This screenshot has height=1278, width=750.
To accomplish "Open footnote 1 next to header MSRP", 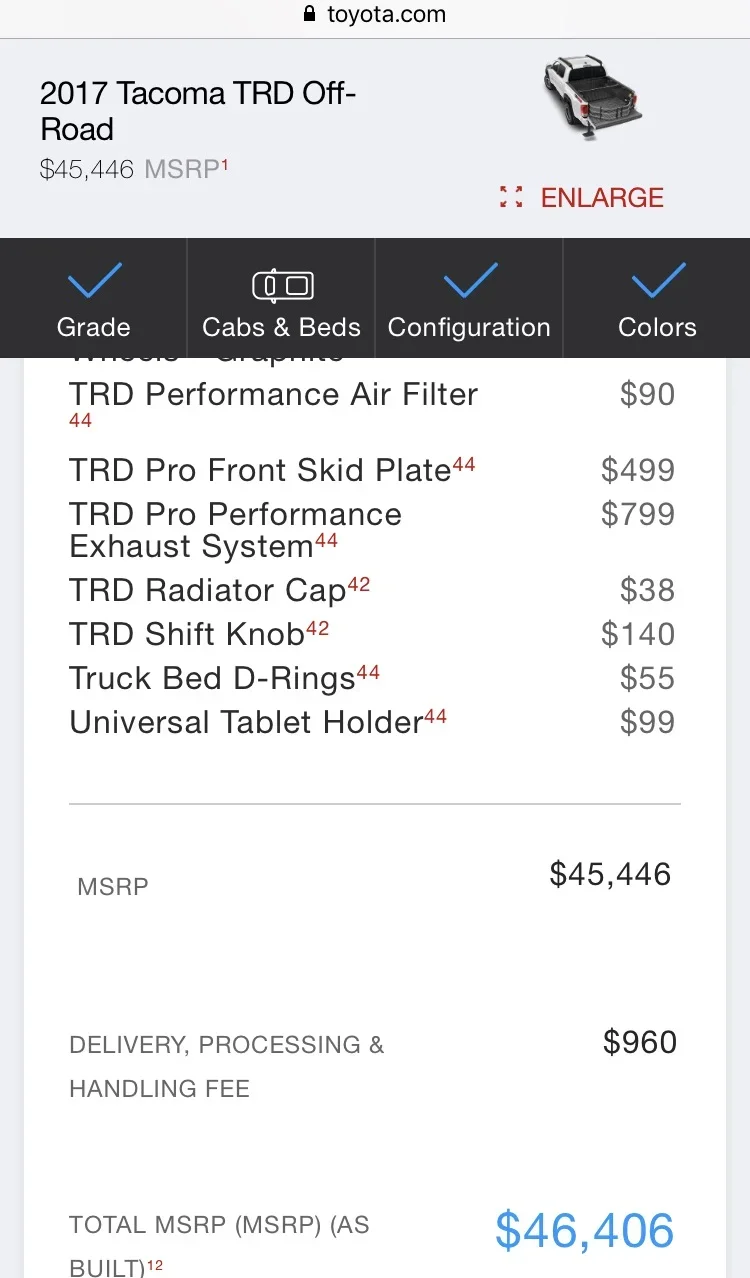I will pos(225,164).
